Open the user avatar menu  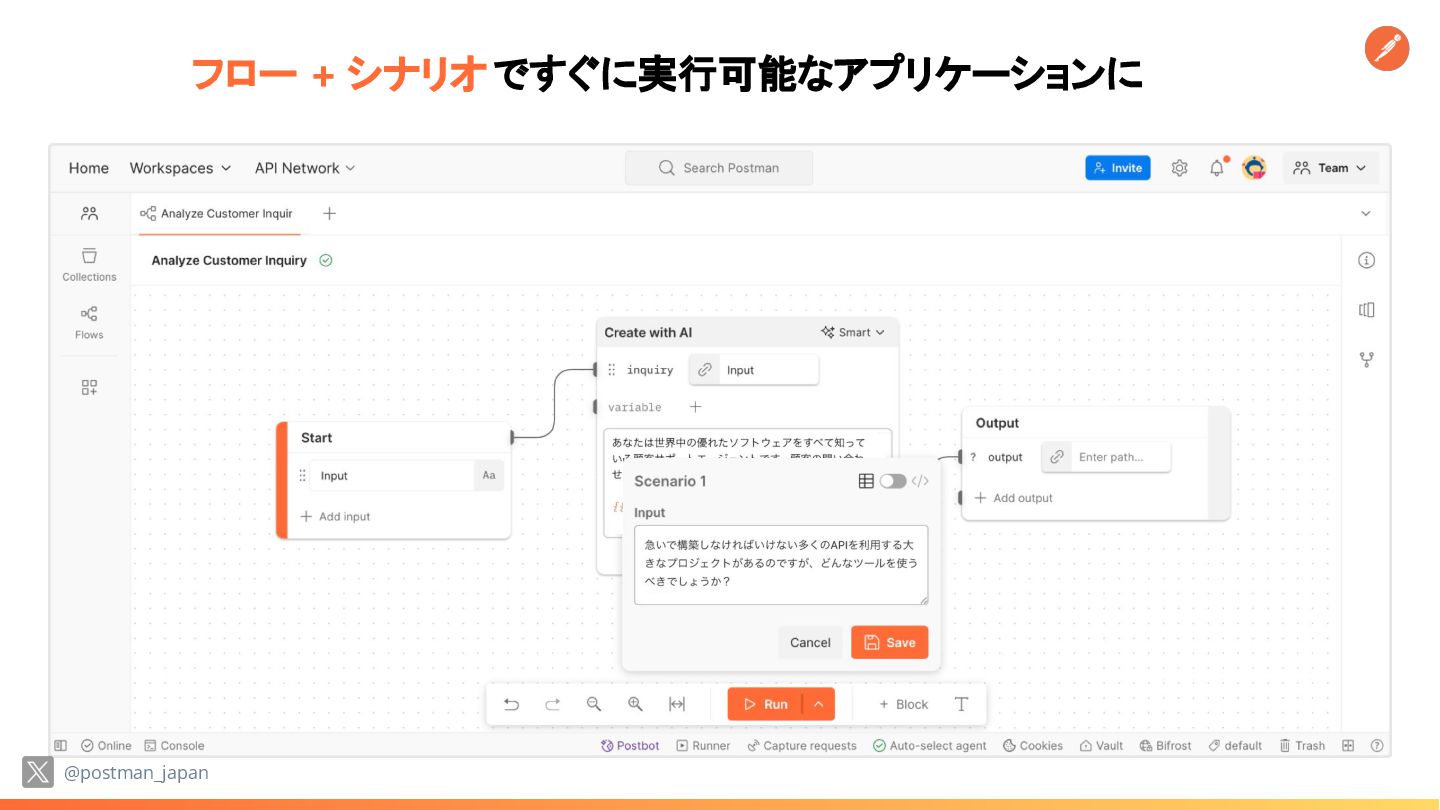pyautogui.click(x=1254, y=168)
